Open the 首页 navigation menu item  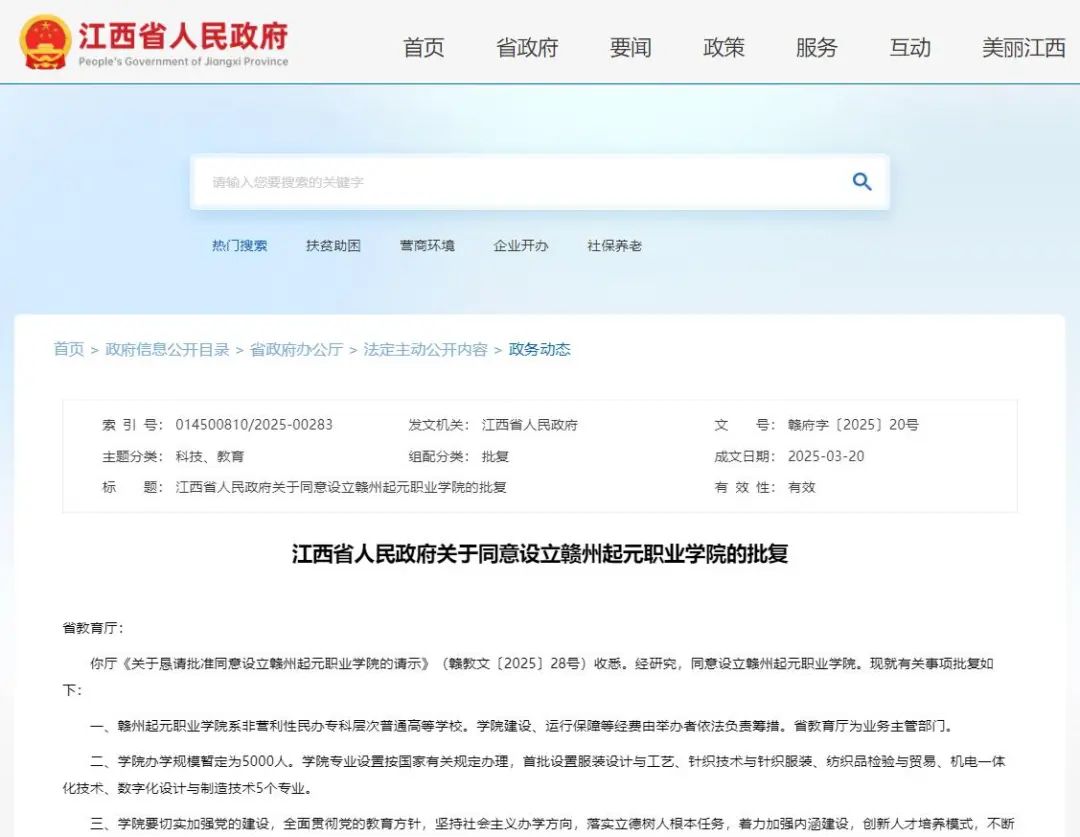(423, 48)
